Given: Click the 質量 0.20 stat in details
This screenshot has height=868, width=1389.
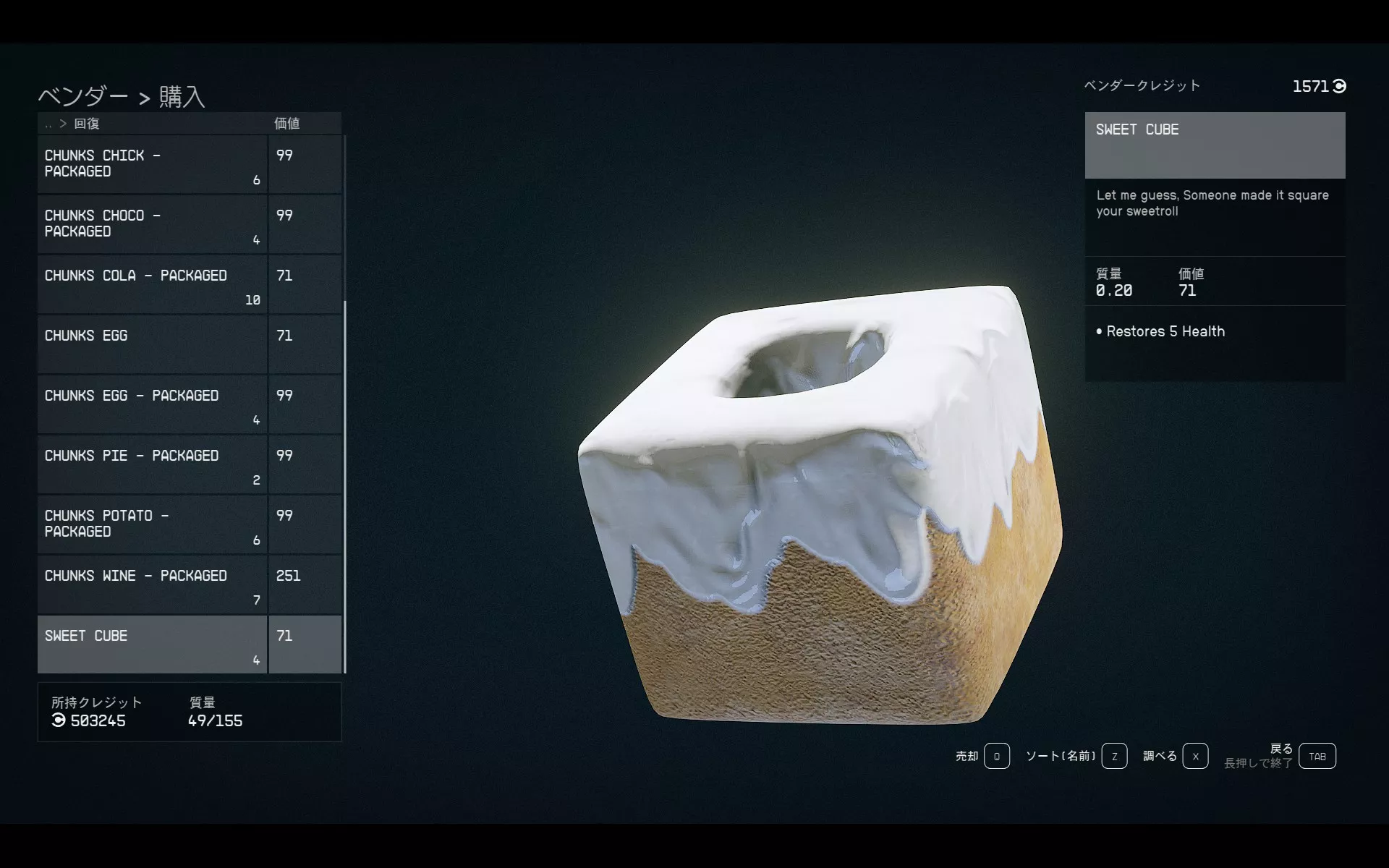Looking at the screenshot, I should [x=1114, y=282].
